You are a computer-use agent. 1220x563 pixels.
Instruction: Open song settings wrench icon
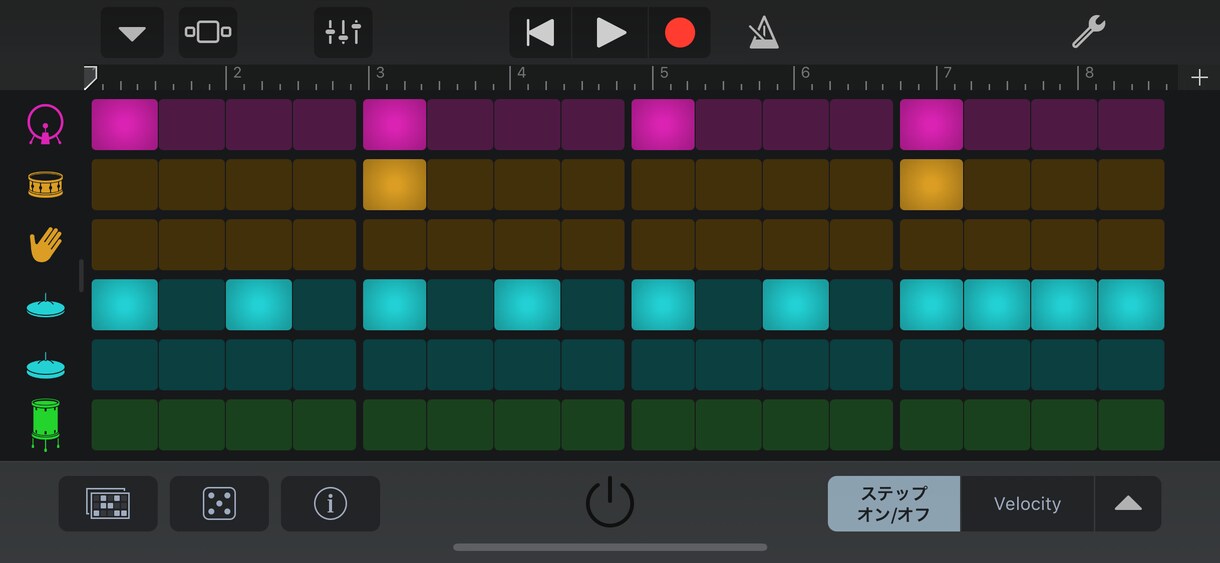coord(1088,33)
